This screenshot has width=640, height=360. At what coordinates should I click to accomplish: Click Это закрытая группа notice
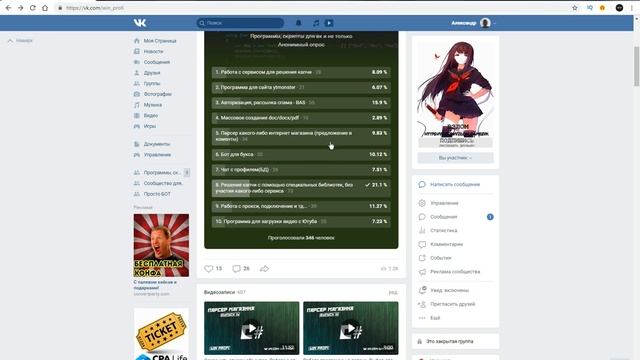(x=450, y=341)
